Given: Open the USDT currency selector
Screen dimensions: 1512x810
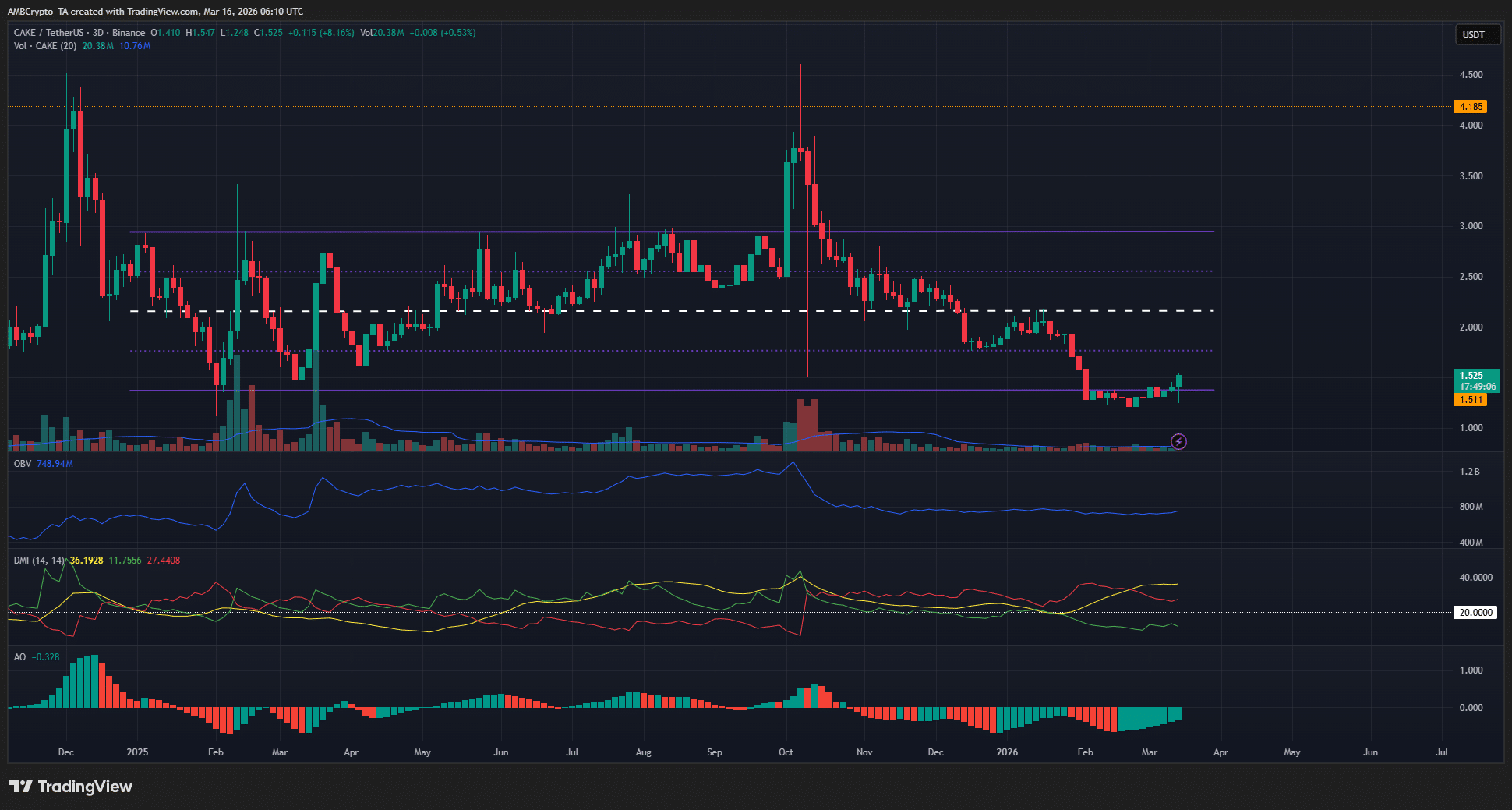Looking at the screenshot, I should 1477,35.
